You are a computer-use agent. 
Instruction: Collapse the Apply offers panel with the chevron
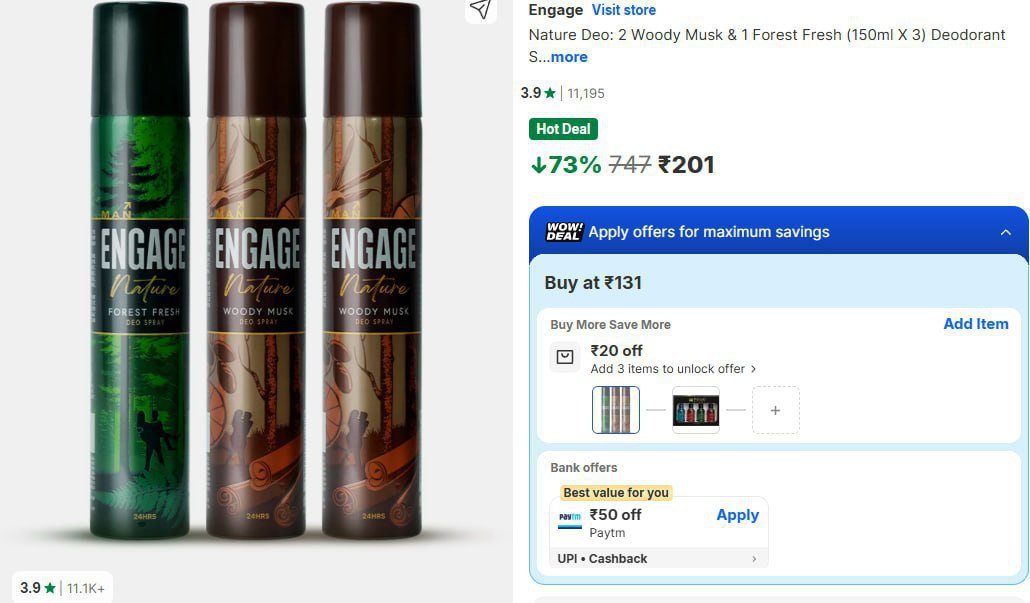(1006, 231)
